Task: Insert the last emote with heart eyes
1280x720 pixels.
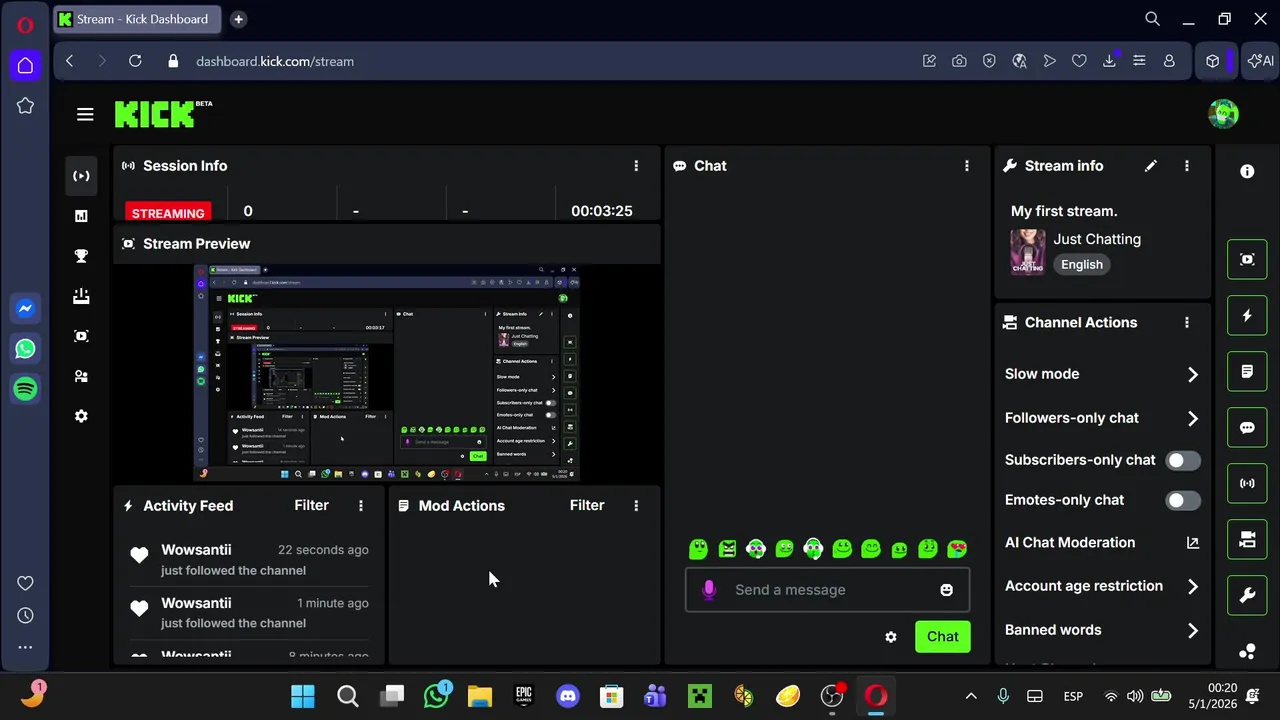Action: click(957, 548)
